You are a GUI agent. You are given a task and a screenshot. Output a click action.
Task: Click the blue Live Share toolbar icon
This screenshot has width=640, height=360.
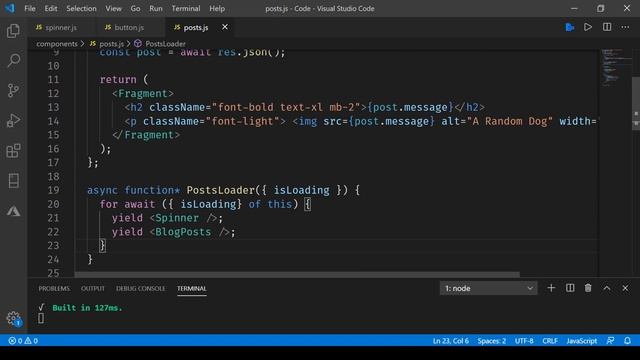(570, 27)
